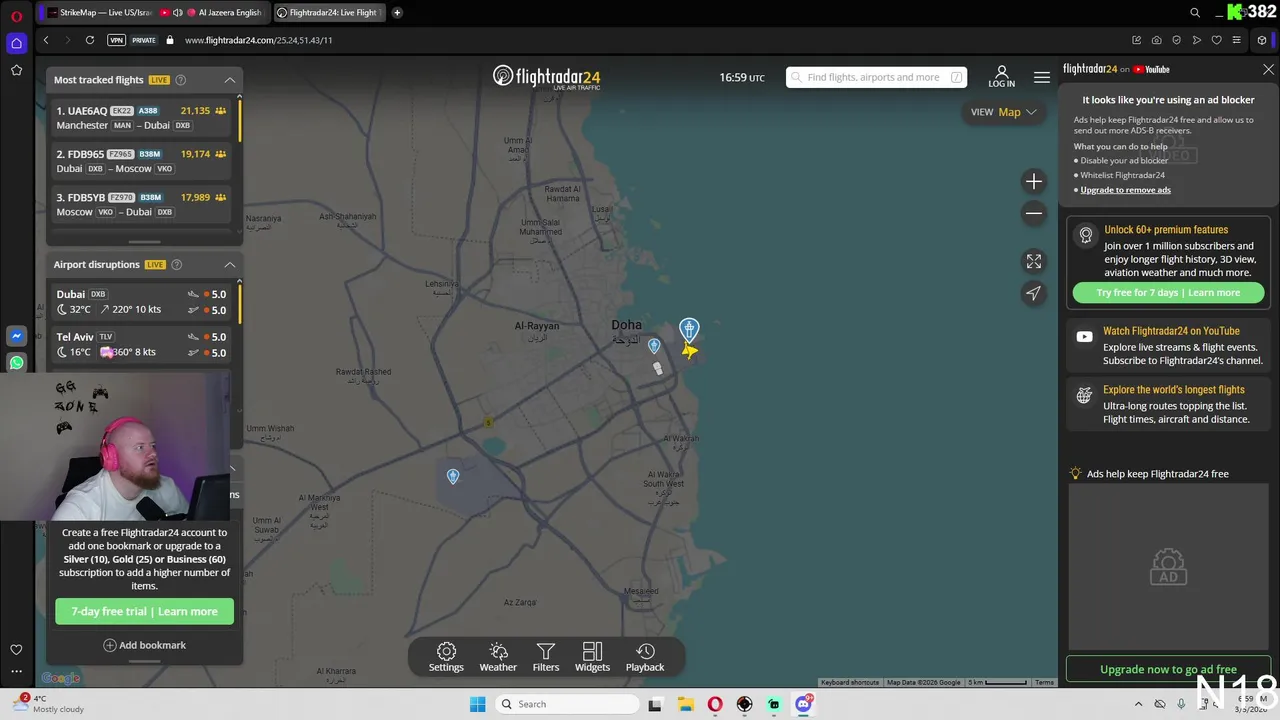Click the Opera bookmarks star sidebar icon

click(16, 70)
